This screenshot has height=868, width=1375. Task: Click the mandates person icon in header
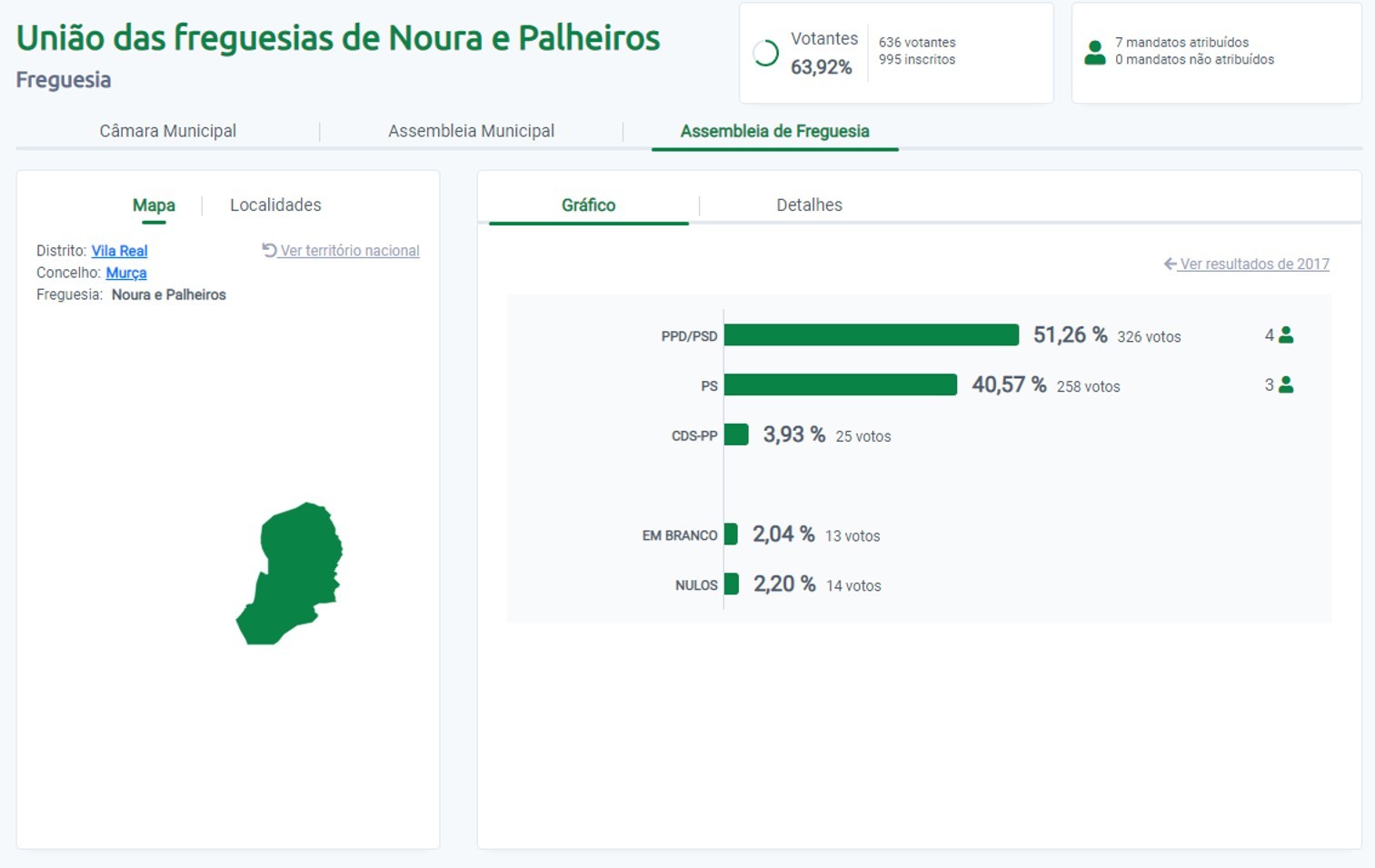coord(1095,53)
